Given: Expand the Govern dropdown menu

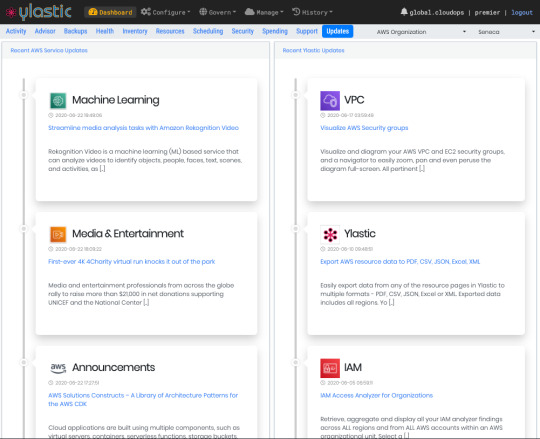Looking at the screenshot, I should [x=218, y=12].
